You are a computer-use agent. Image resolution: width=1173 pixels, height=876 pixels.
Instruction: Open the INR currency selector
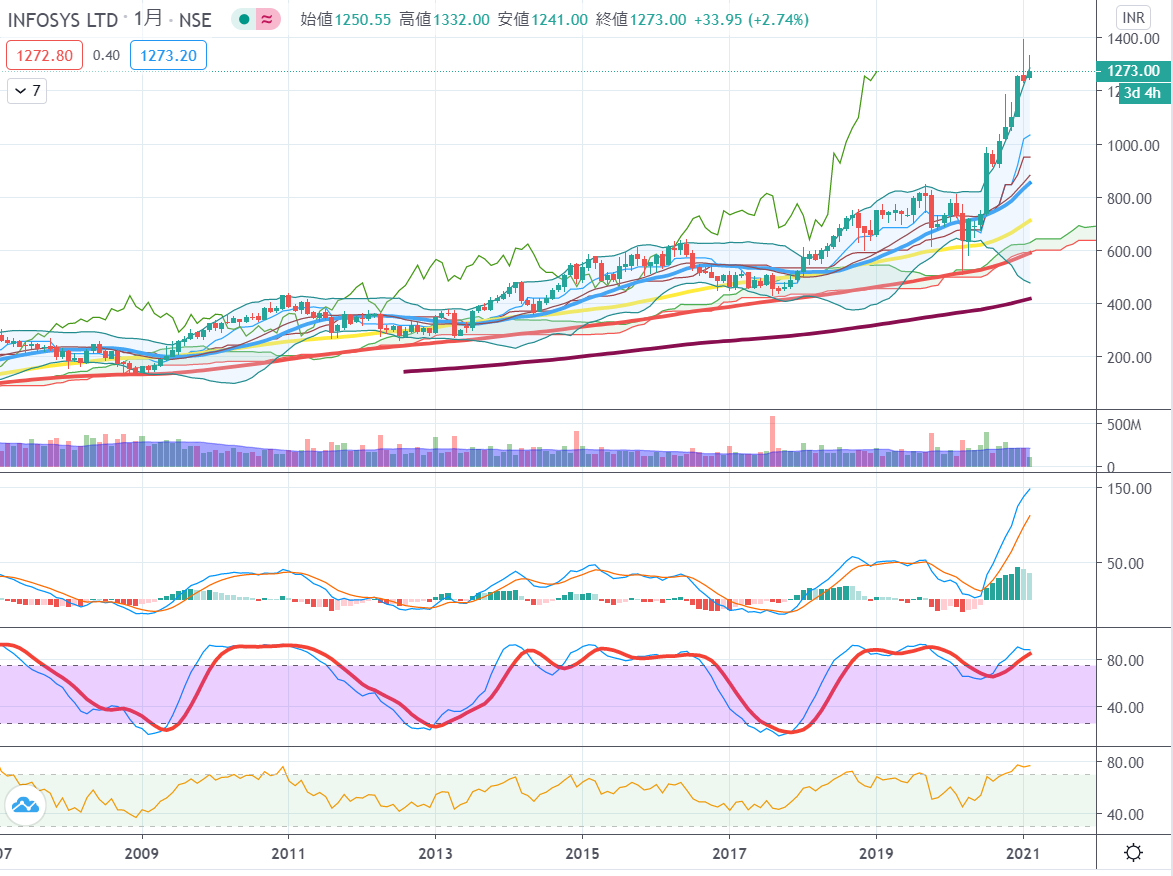1133,17
